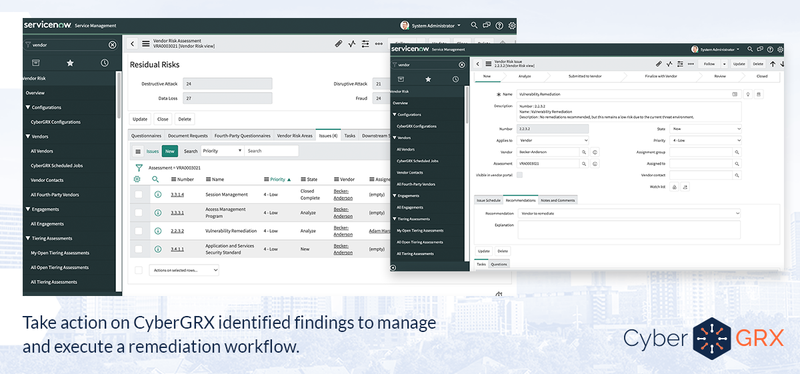Select checkbox for Vulnerability Remediation row

138,231
